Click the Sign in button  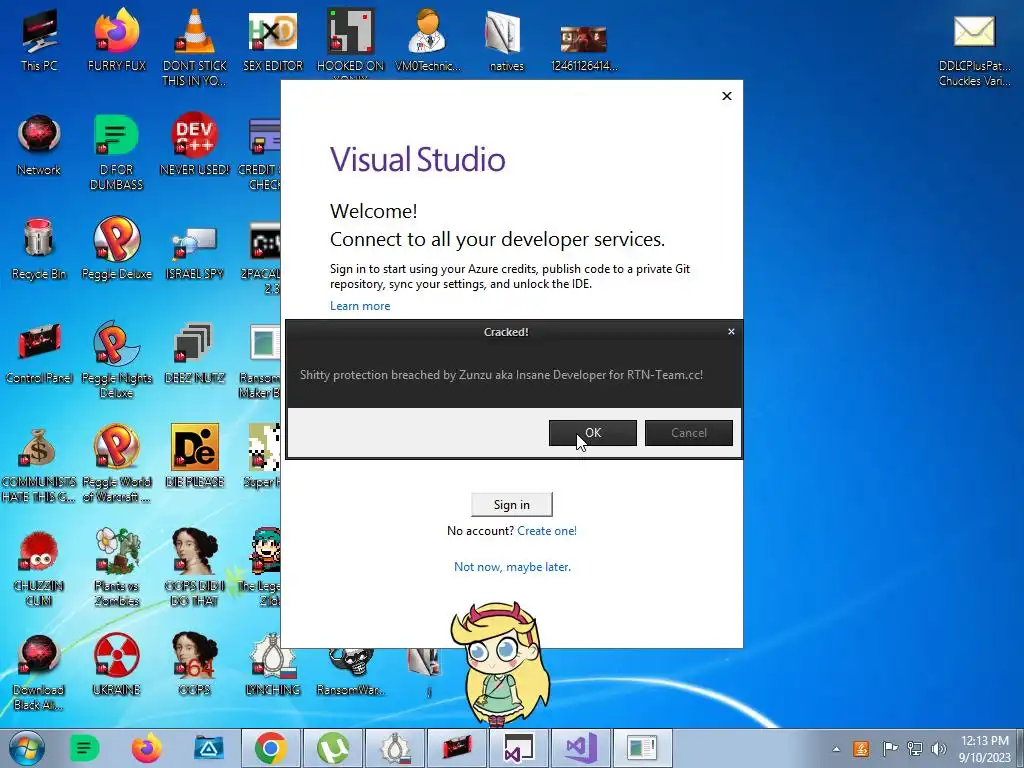point(511,504)
